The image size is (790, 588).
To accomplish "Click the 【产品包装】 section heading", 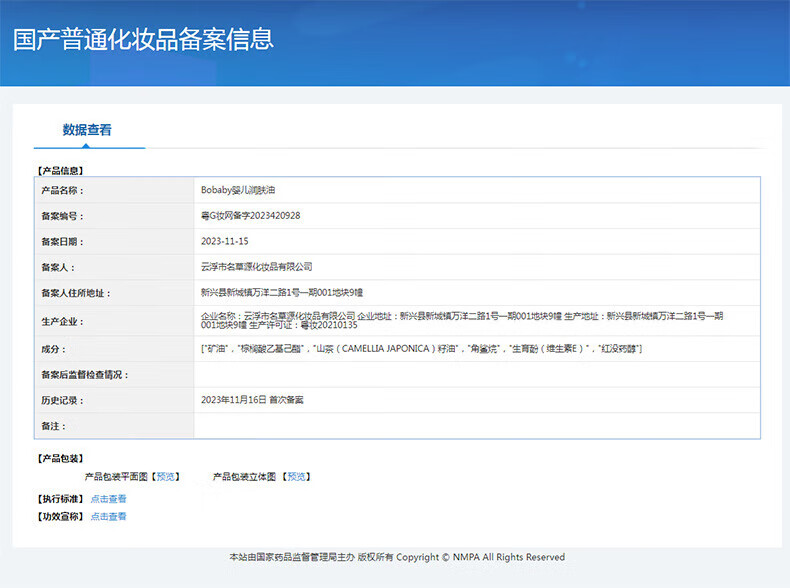I will click(x=59, y=458).
